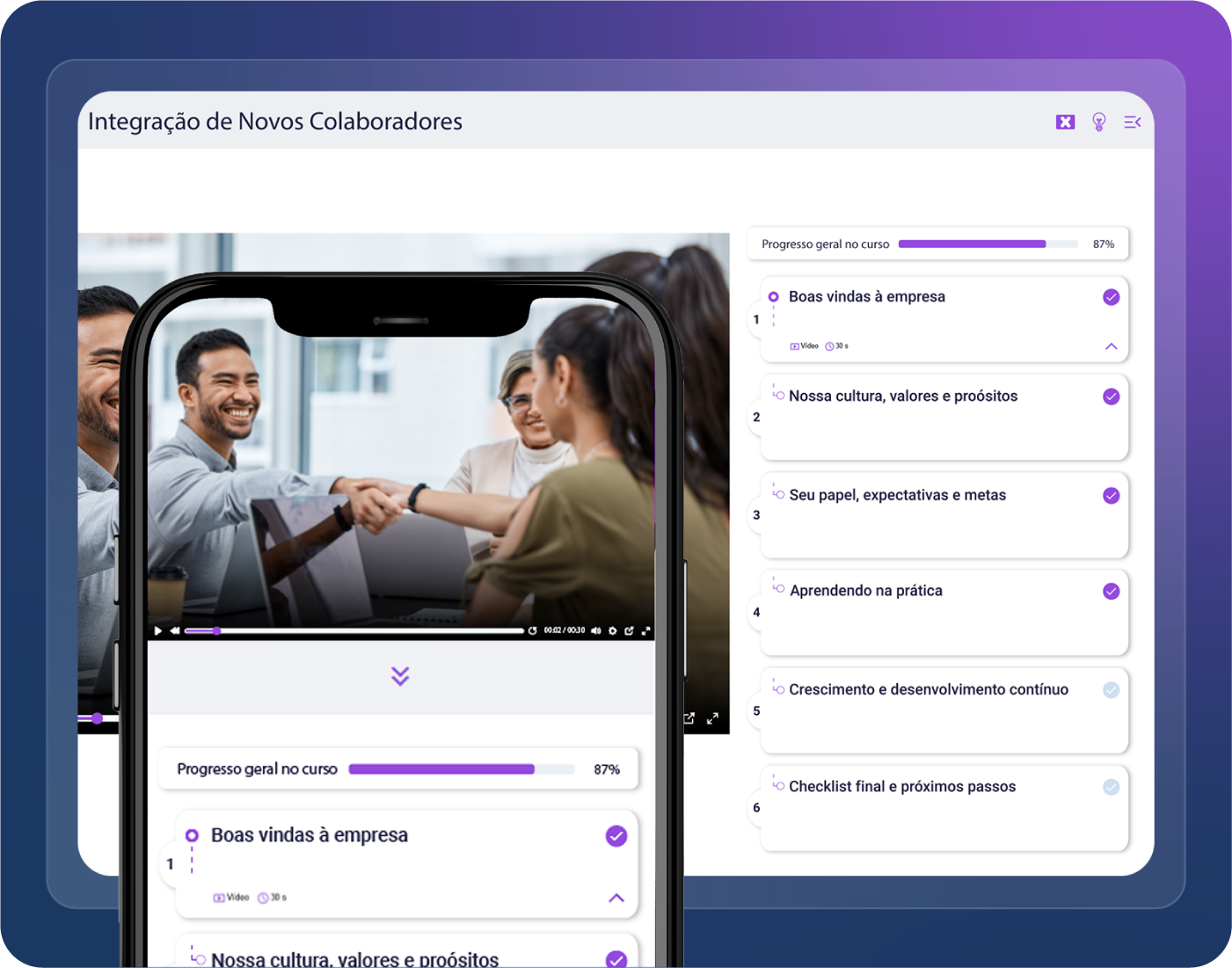Rewind the phone video player
The image size is (1232, 968).
coord(174,630)
